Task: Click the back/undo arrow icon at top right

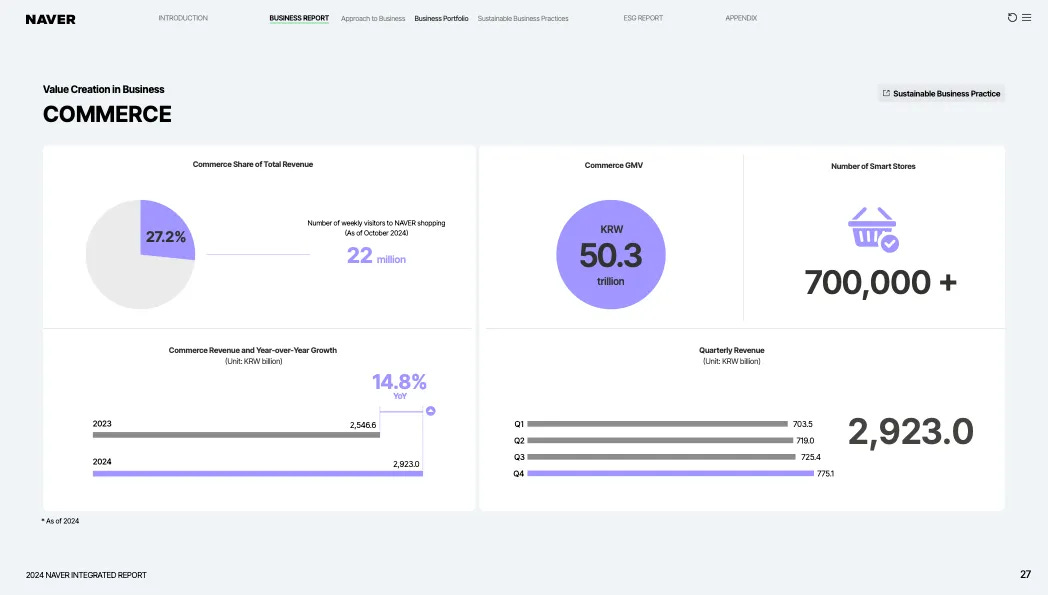Action: [x=1012, y=17]
